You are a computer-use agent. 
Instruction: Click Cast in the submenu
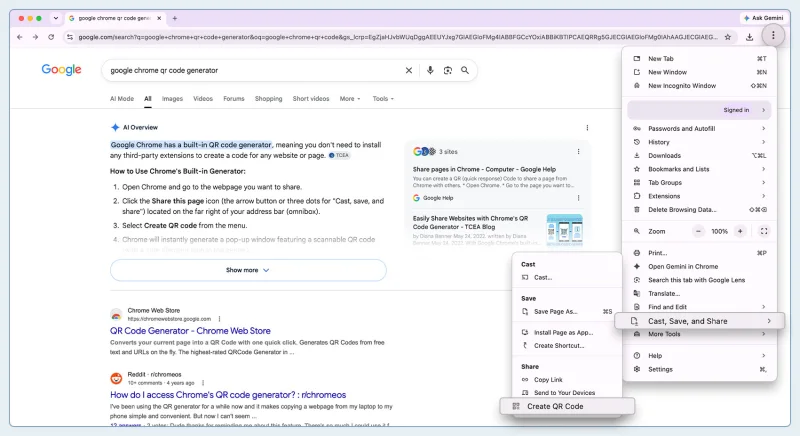(567, 277)
